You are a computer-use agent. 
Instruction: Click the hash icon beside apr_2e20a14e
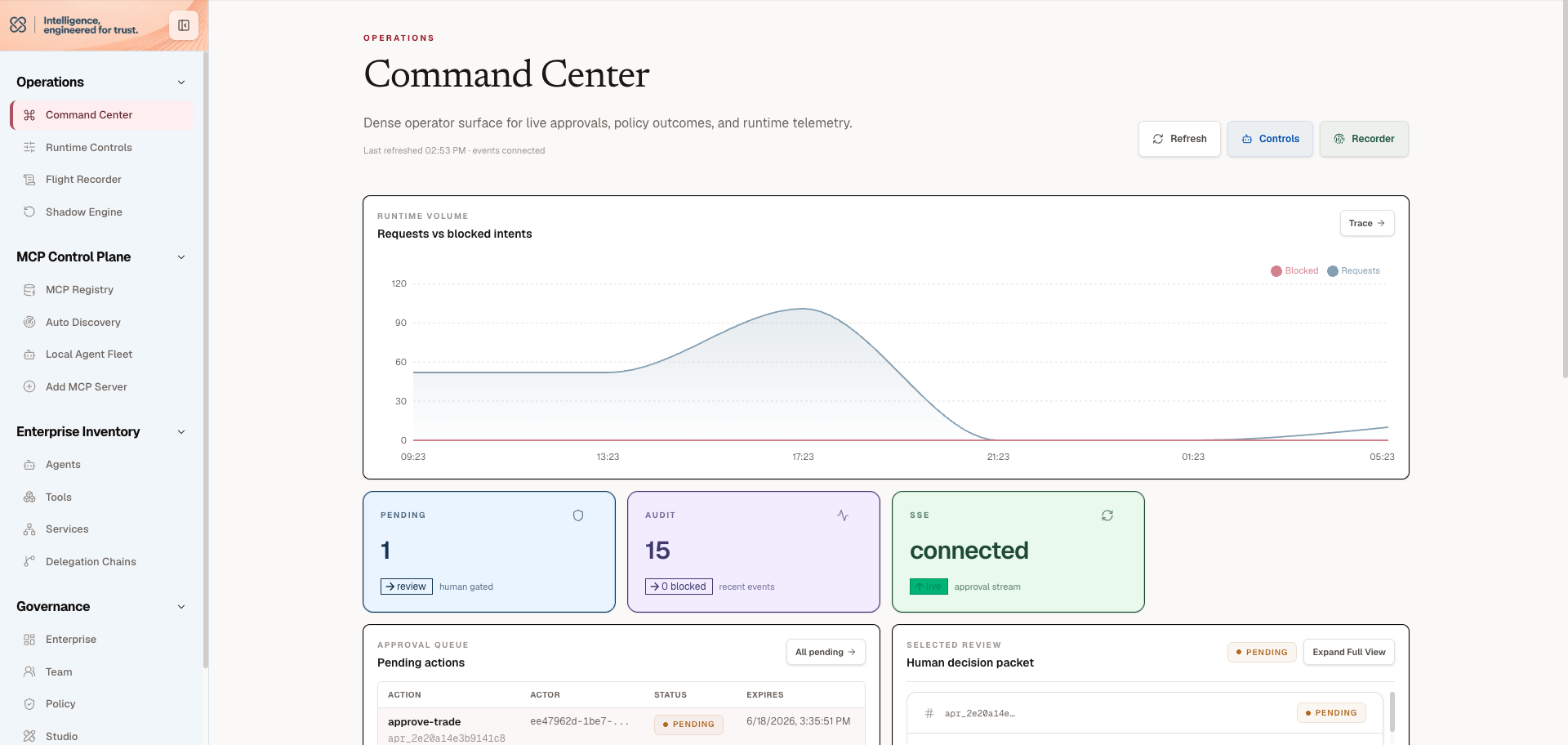(929, 713)
